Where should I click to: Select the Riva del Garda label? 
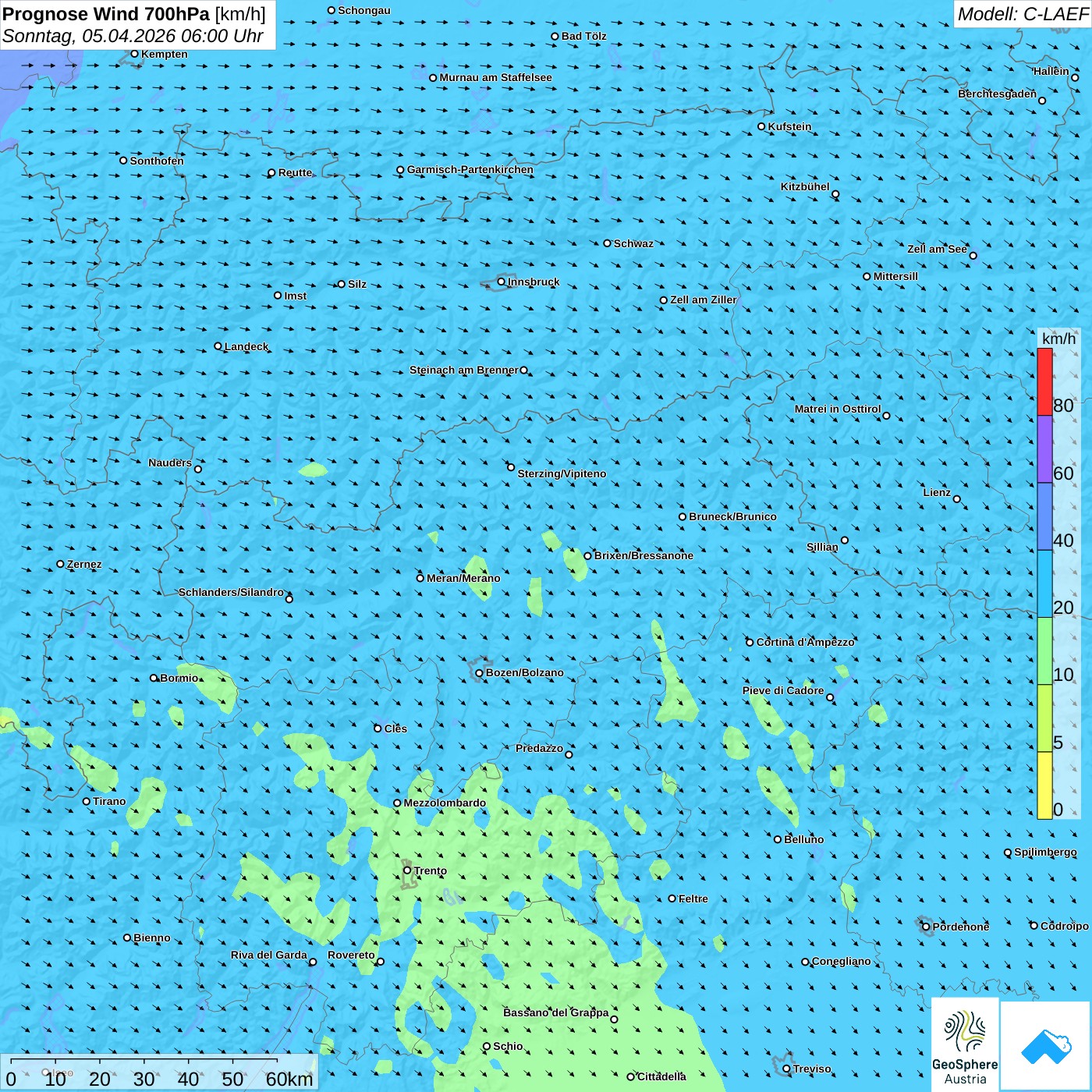pos(269,955)
